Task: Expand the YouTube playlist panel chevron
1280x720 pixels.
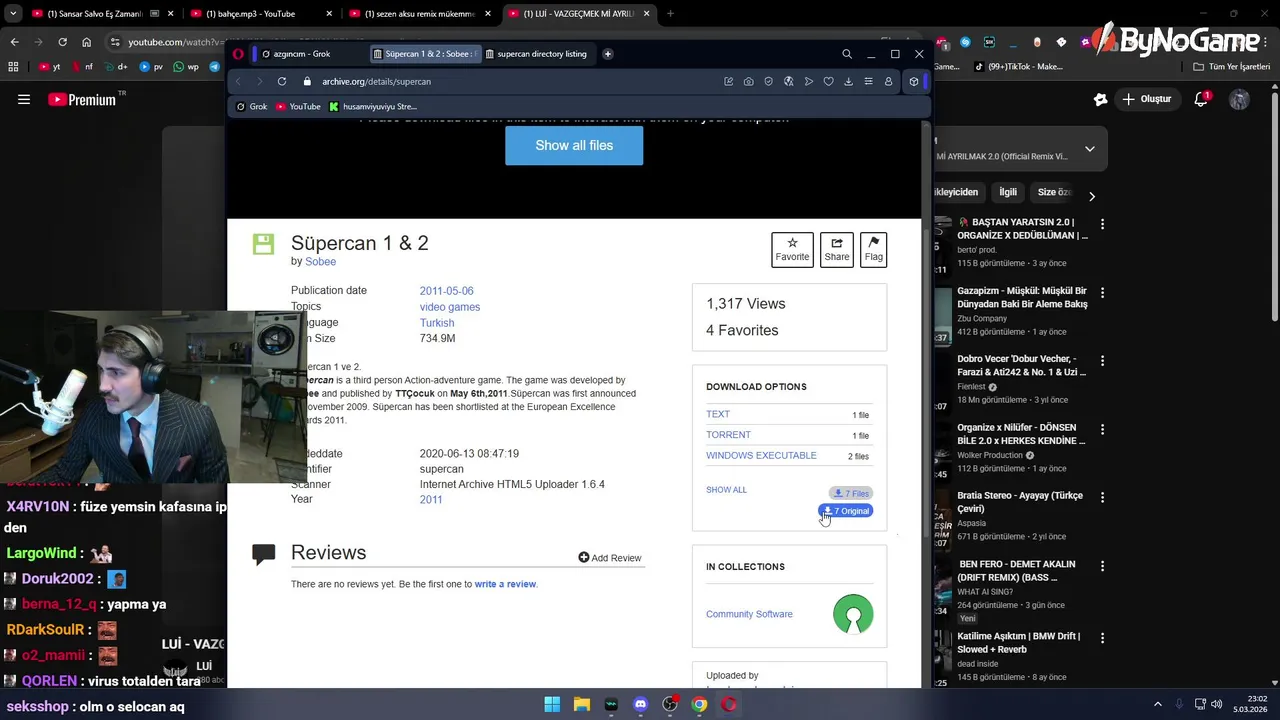Action: (x=1090, y=149)
